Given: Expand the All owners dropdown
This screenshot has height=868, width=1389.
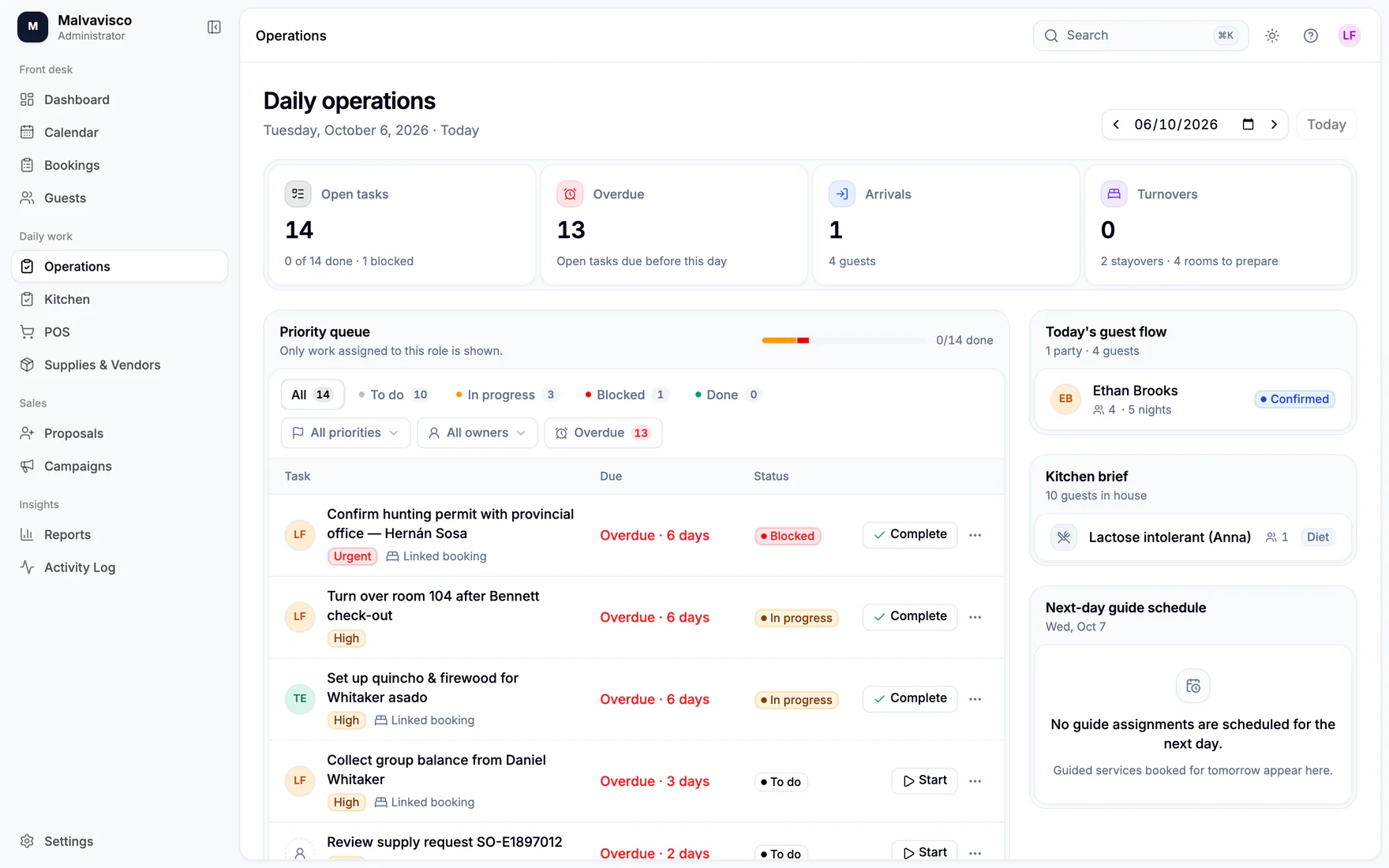Looking at the screenshot, I should pyautogui.click(x=477, y=432).
